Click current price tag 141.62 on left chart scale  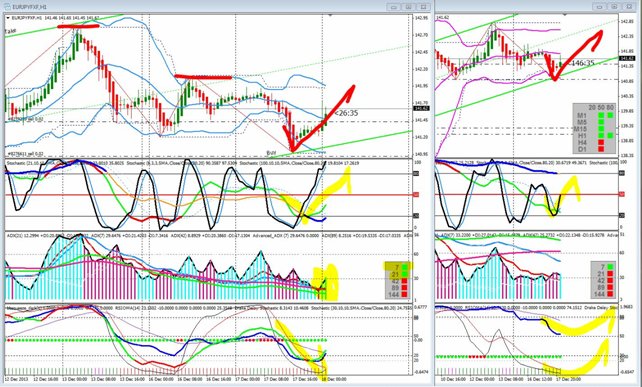point(421,109)
